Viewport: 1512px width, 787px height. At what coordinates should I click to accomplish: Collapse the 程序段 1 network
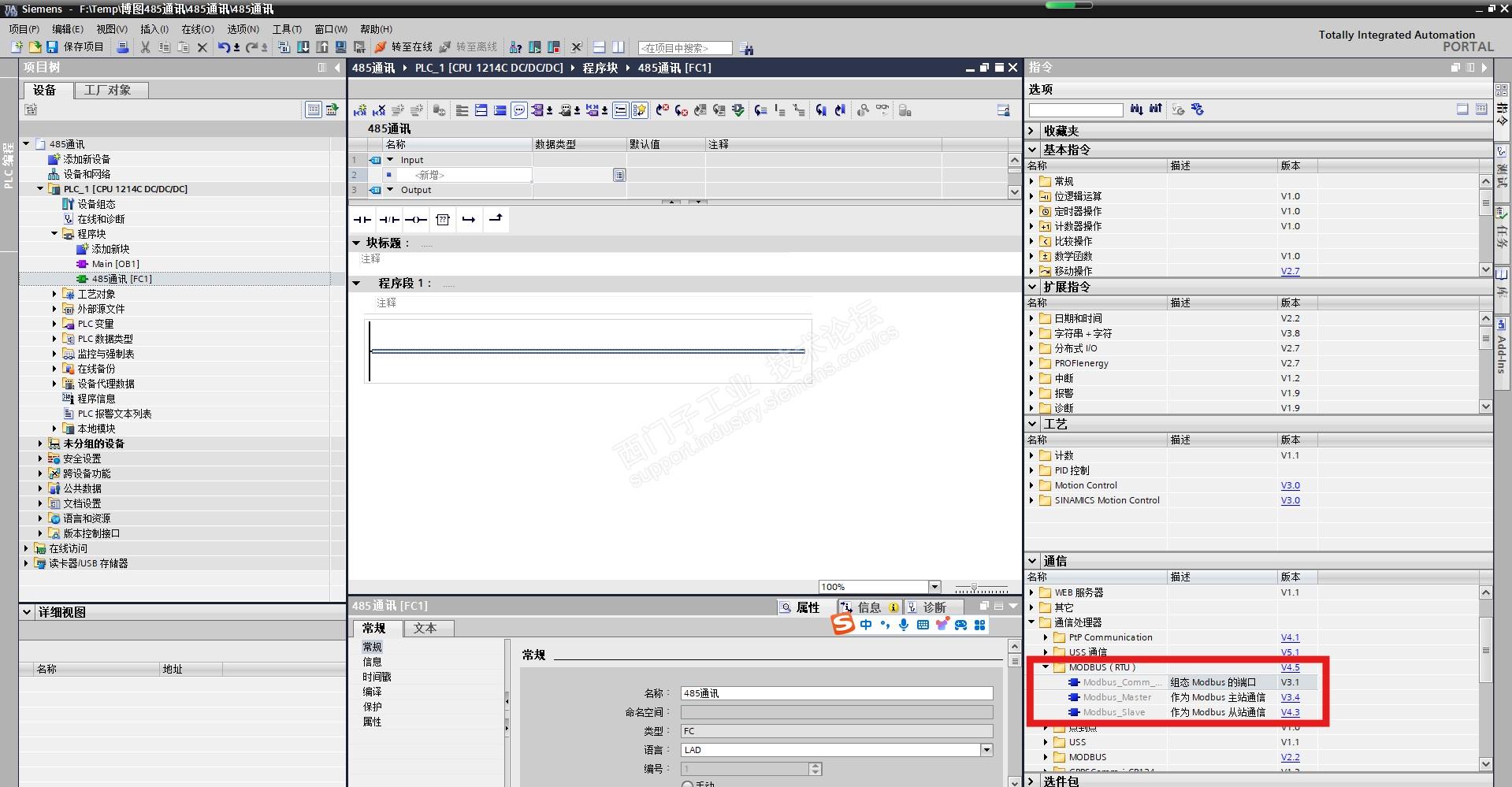point(356,284)
